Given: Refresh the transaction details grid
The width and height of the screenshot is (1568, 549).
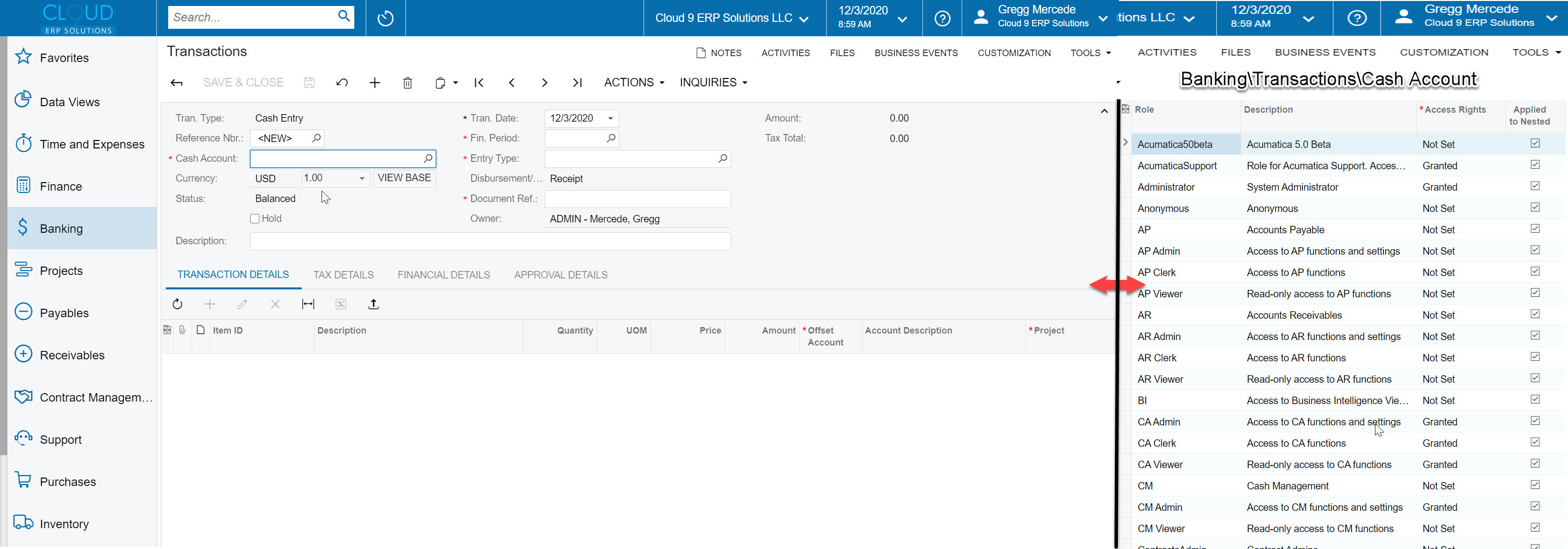Looking at the screenshot, I should (x=177, y=304).
